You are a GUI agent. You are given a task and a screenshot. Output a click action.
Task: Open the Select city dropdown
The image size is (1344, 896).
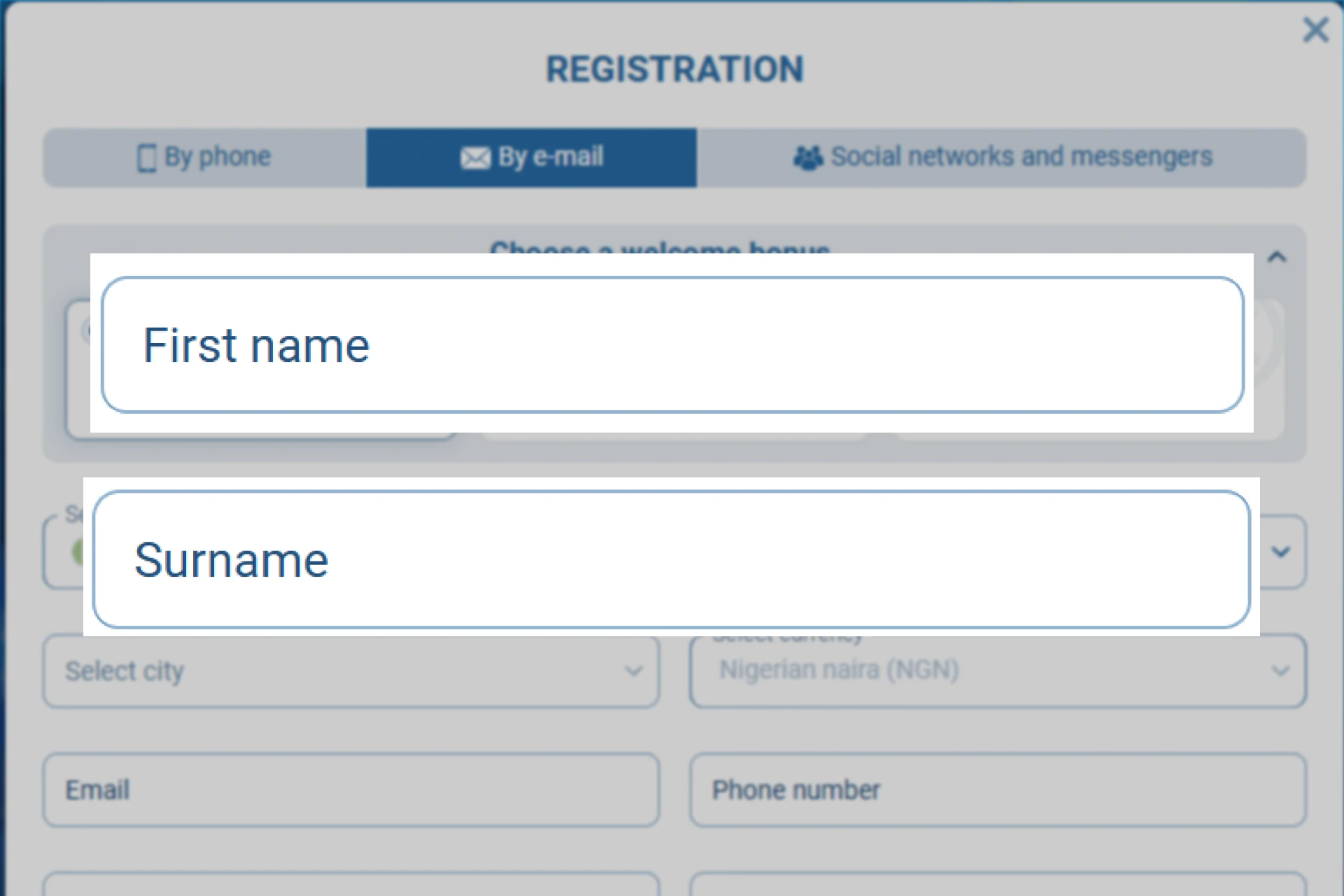350,671
